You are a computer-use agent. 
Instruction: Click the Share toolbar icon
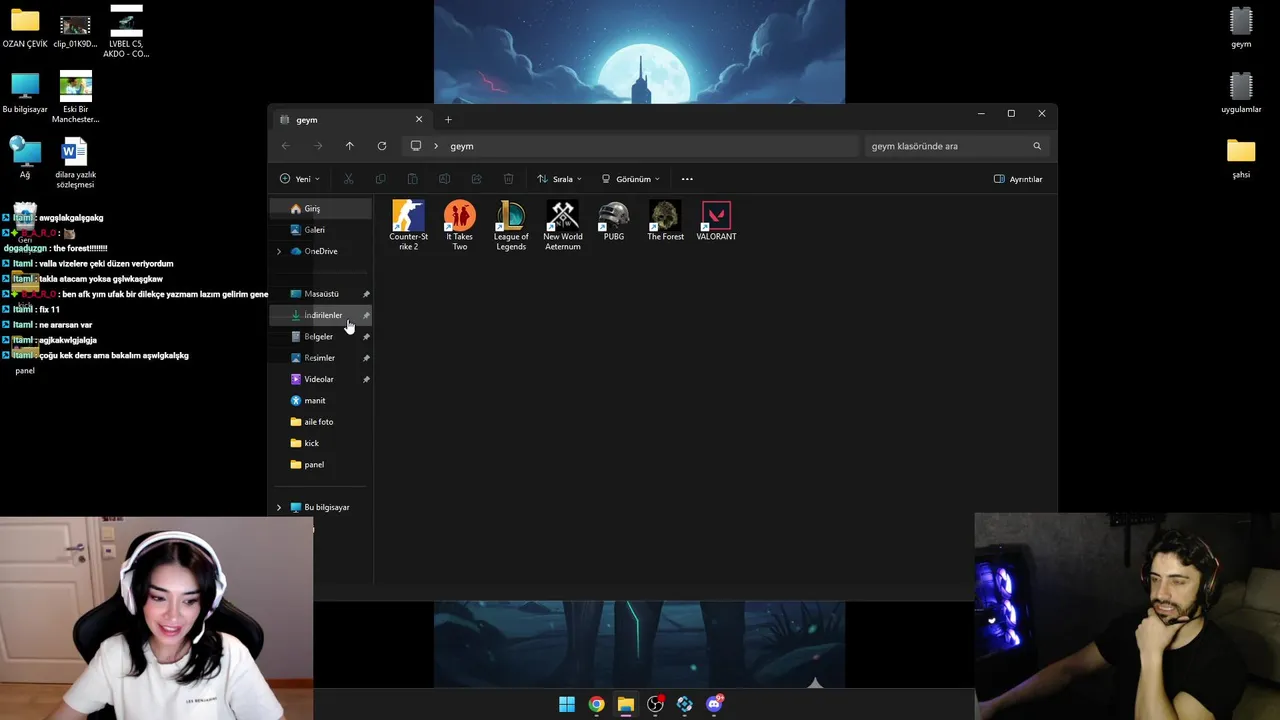[476, 179]
